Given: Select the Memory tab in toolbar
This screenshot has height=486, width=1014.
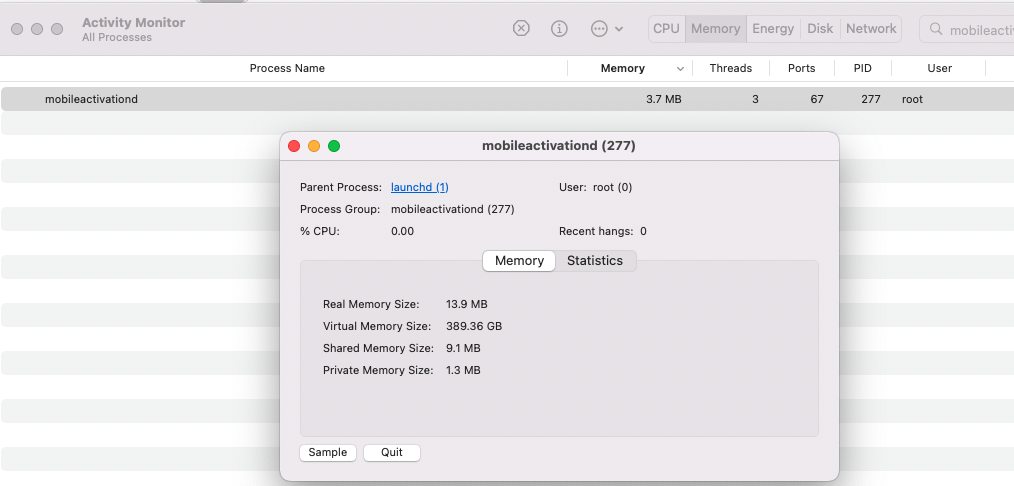Looking at the screenshot, I should click(x=715, y=28).
